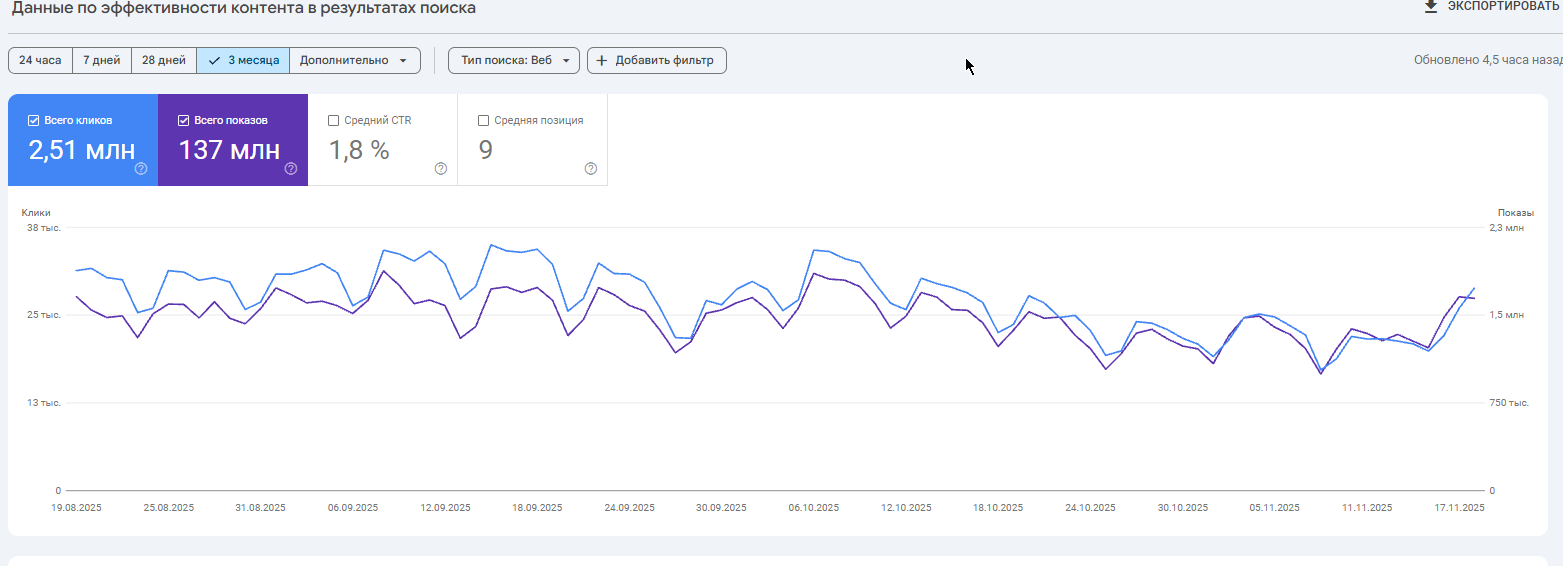Click the ЭКСПОРТИРОВАТЬ button
This screenshot has height=566, width=1563.
[x=1502, y=7]
